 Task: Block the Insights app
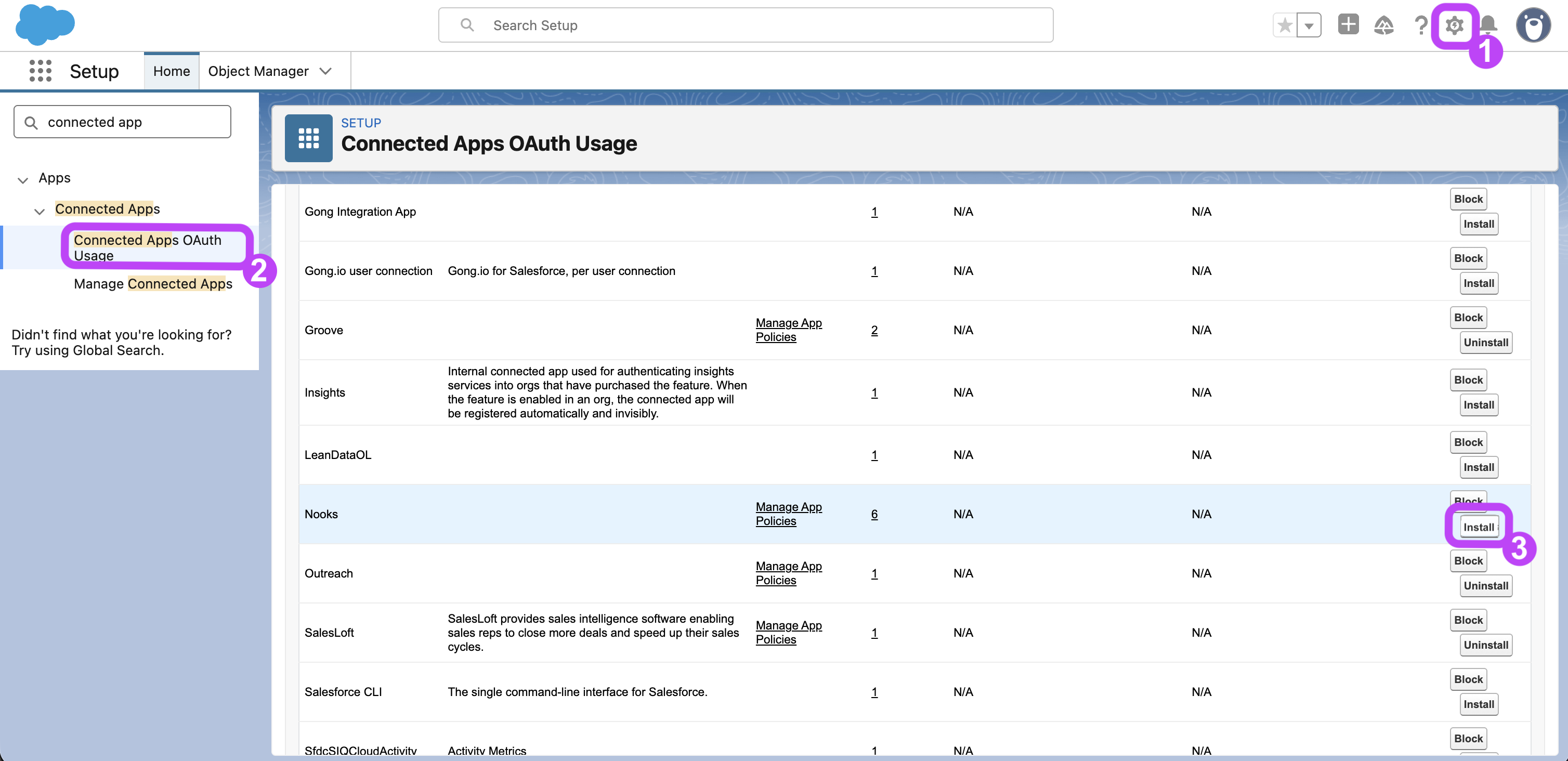click(1468, 380)
